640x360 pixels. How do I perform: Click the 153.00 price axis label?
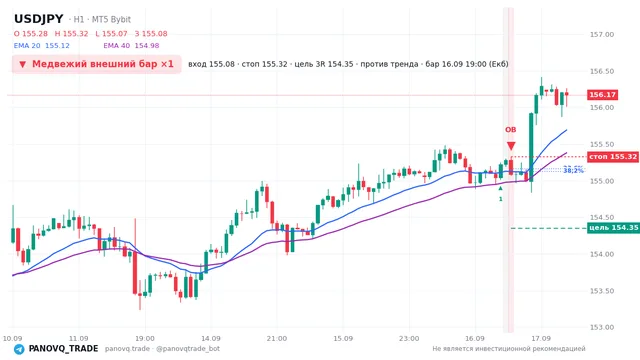(602, 327)
